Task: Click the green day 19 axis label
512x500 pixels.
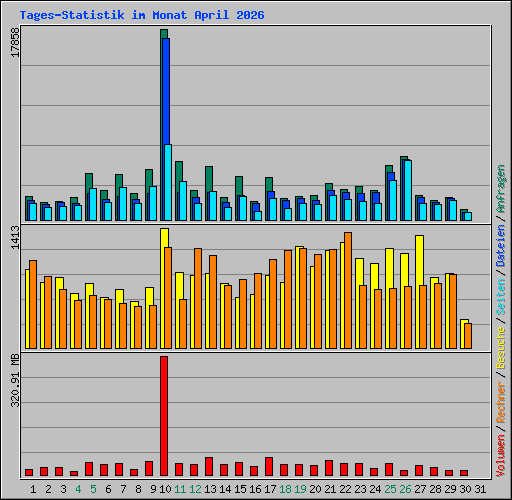Action: coord(300,489)
